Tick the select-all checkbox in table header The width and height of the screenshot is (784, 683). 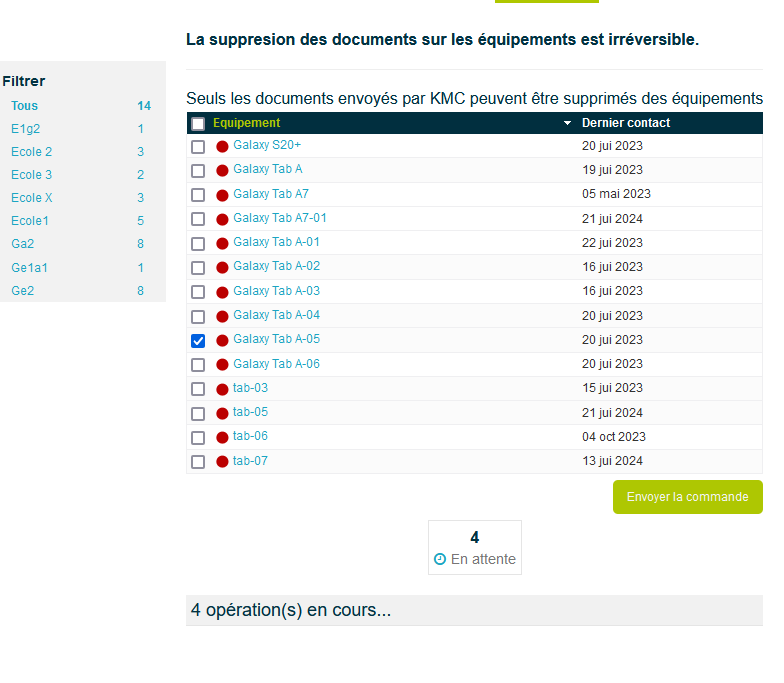(x=198, y=124)
